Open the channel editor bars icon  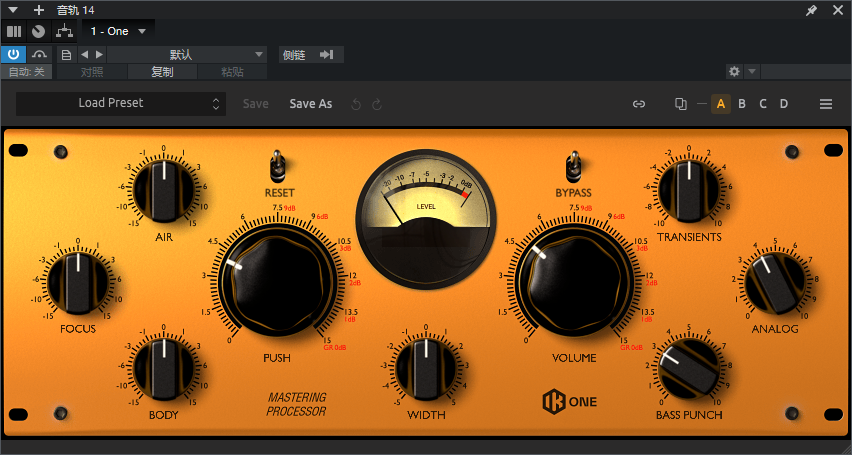click(14, 32)
